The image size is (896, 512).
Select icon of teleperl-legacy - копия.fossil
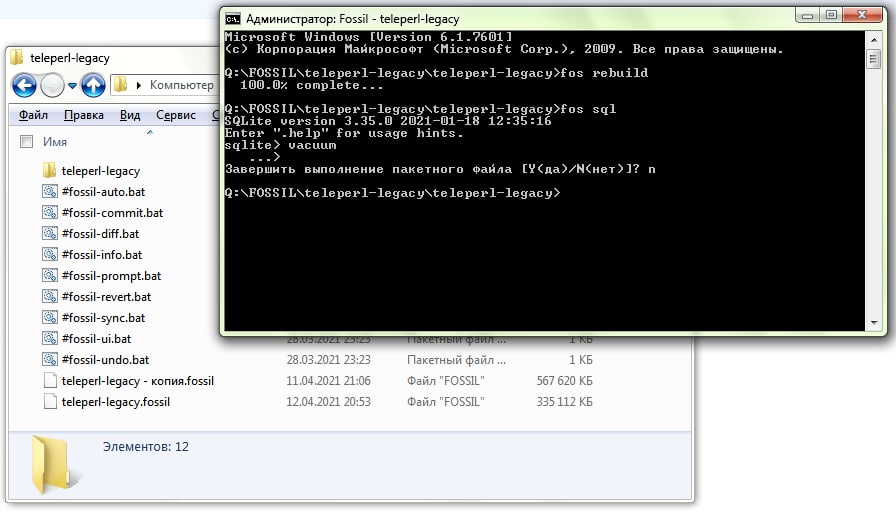coord(50,381)
